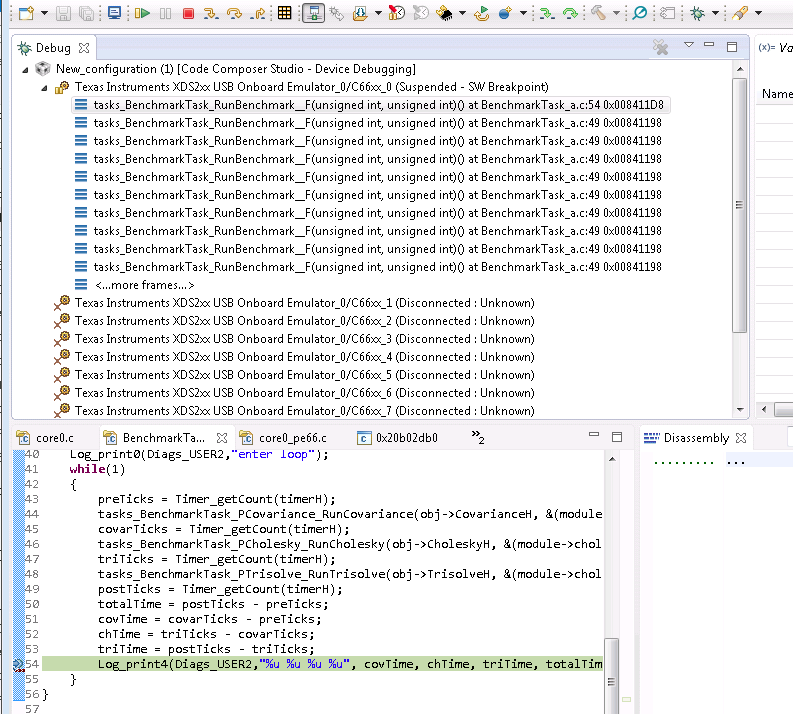Click green Assembly Step Into icon
The height and width of the screenshot is (714, 793).
[x=546, y=13]
